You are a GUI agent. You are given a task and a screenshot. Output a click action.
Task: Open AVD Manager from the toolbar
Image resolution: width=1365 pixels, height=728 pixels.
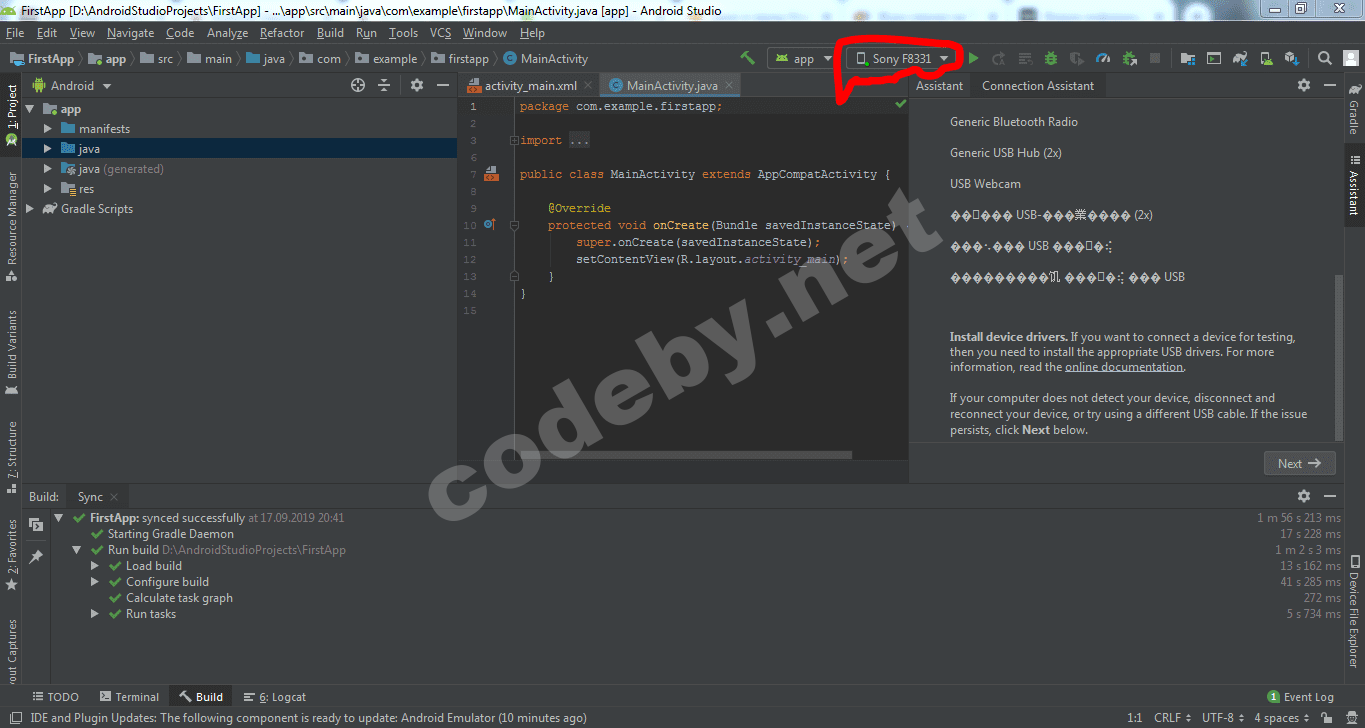1265,59
